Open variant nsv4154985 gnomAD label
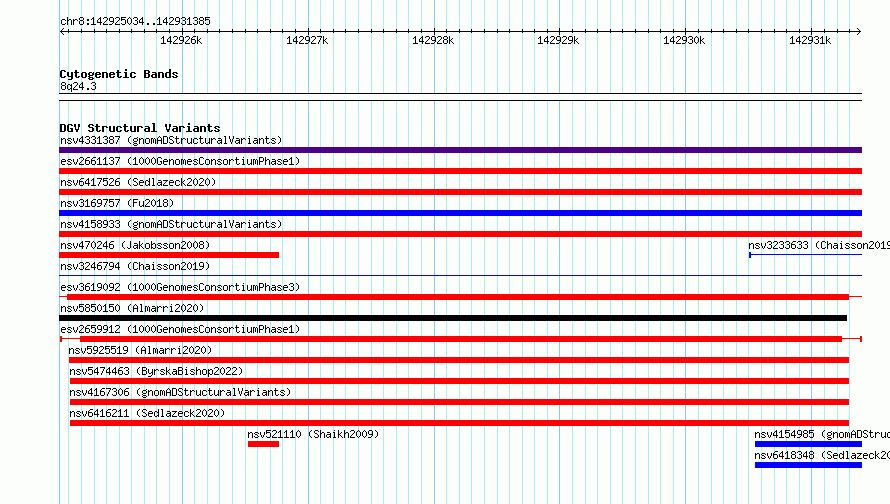The width and height of the screenshot is (890, 504). click(822, 434)
